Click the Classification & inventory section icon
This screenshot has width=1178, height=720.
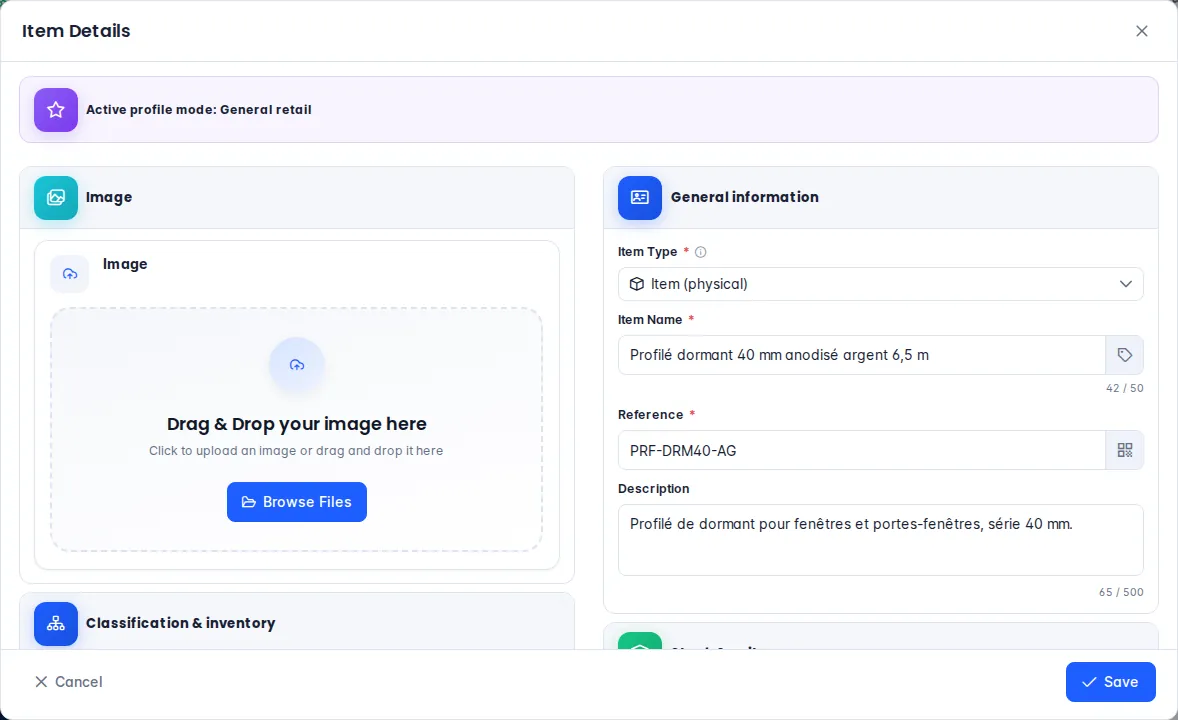(56, 624)
